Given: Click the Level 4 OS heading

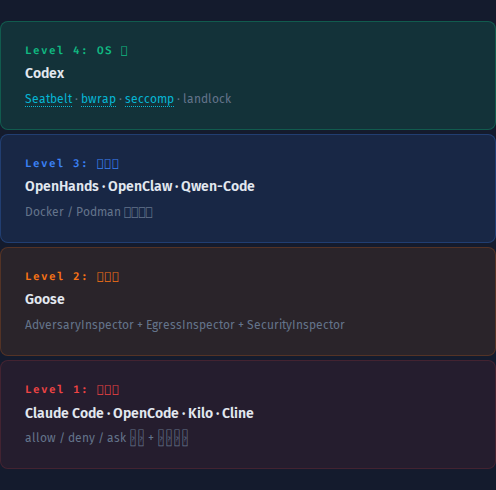Looking at the screenshot, I should point(76,50).
